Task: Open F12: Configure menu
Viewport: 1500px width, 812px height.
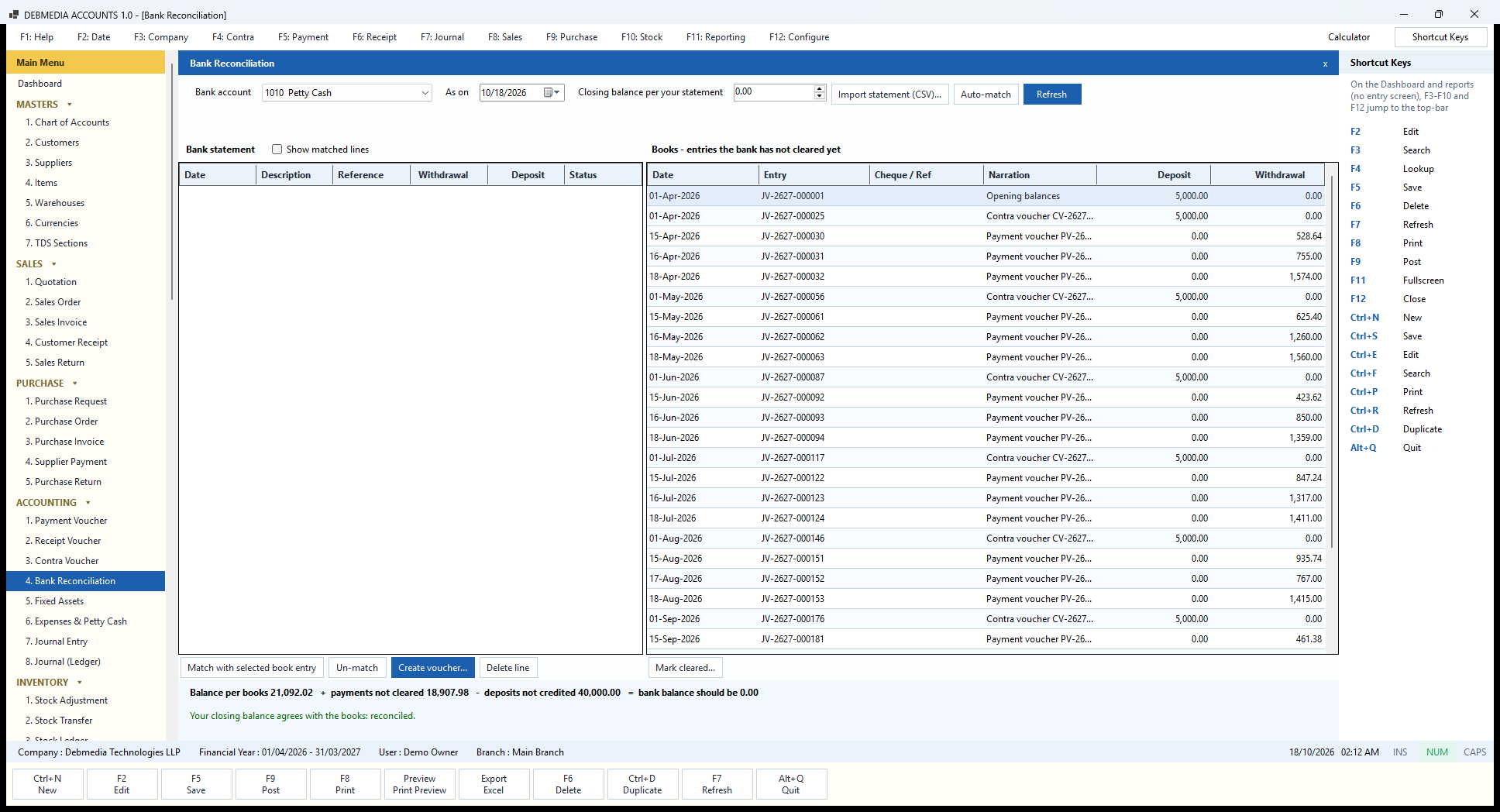Action: click(799, 37)
